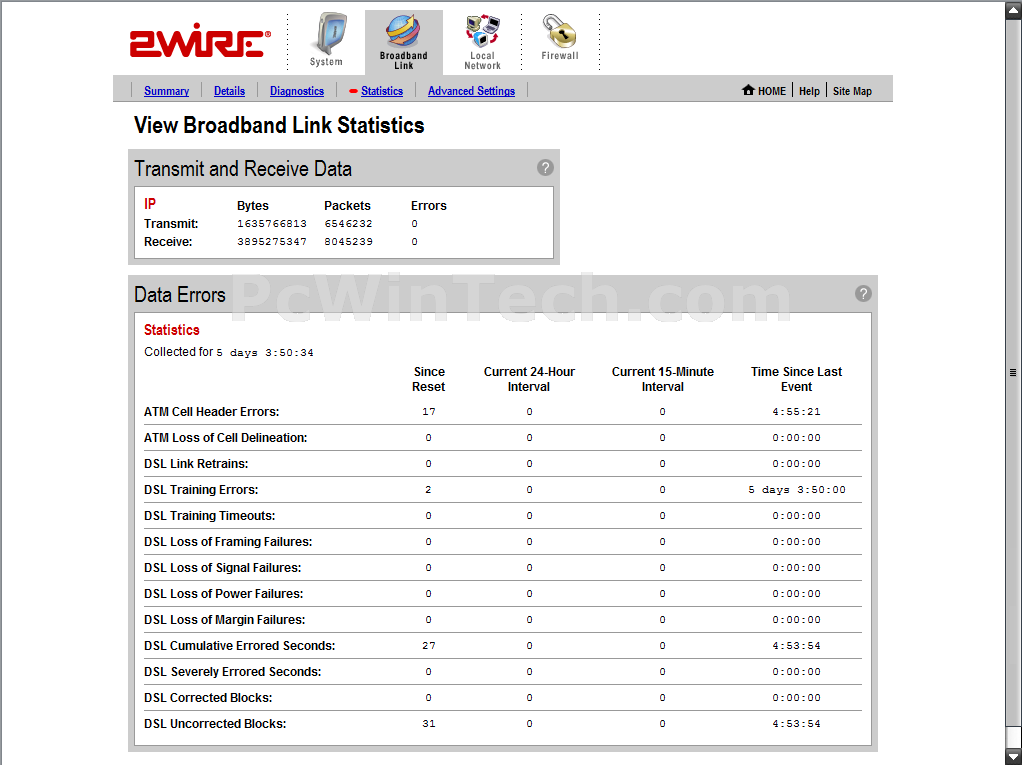This screenshot has height=765, width=1022.
Task: Open Advanced Settings
Action: click(471, 91)
